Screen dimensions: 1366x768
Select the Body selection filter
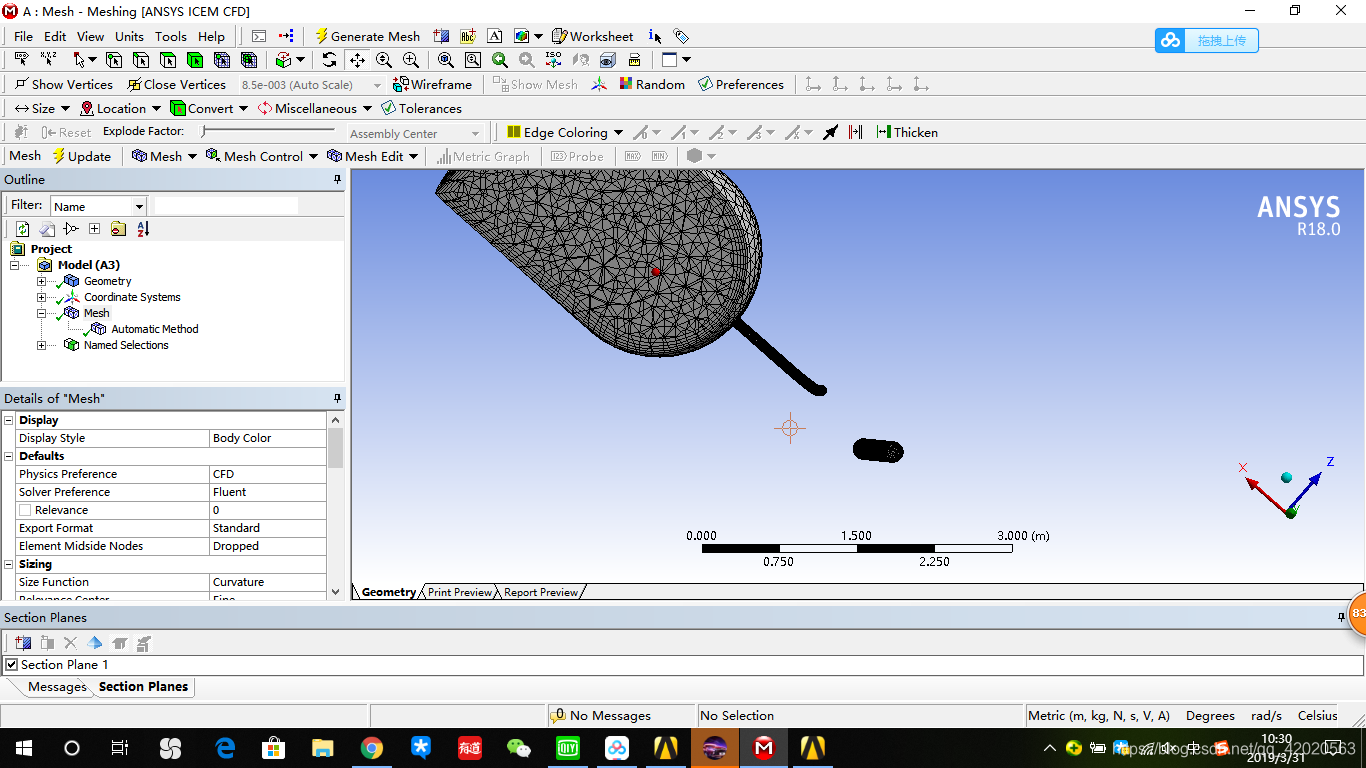[x=195, y=60]
